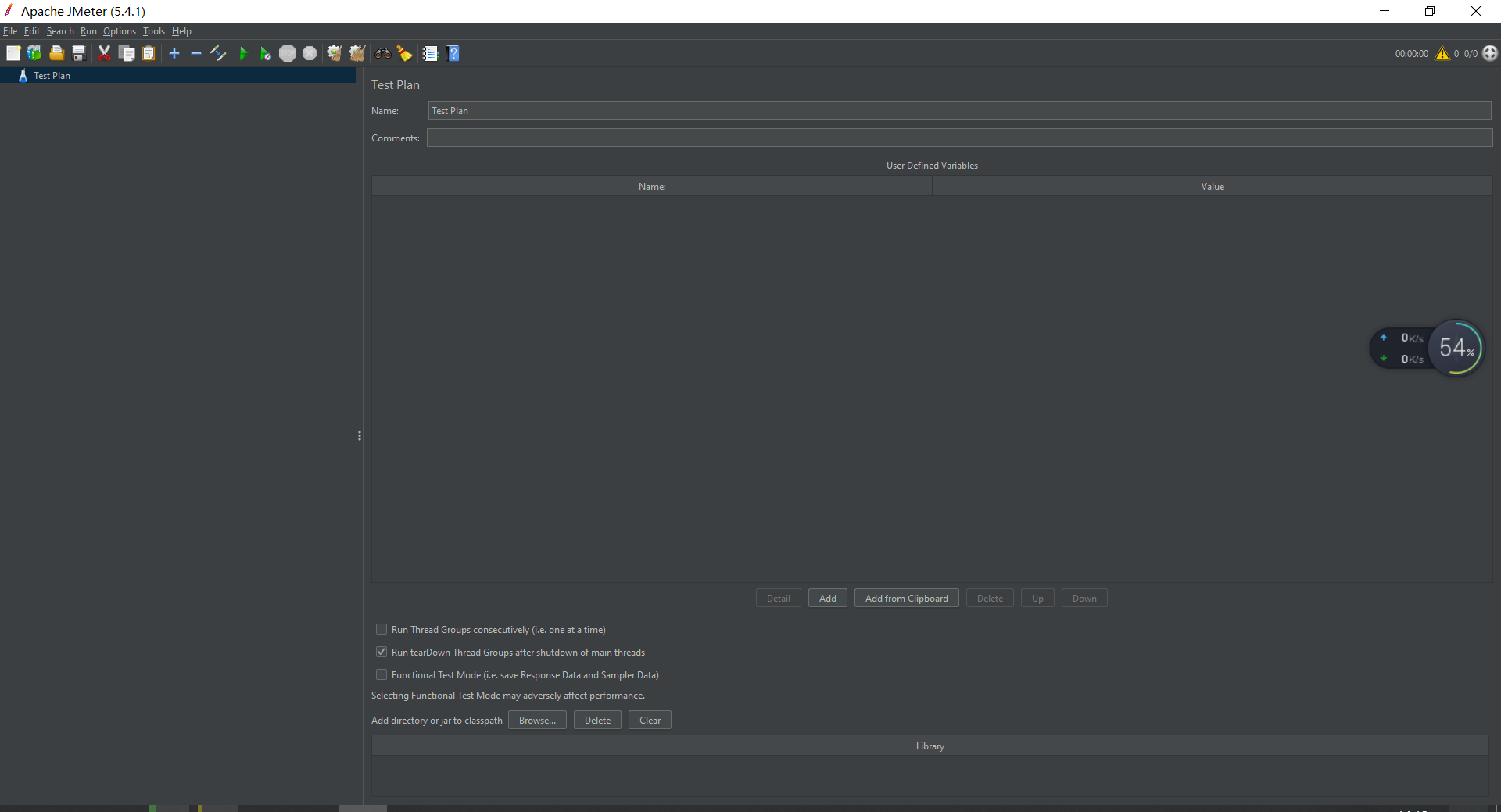This screenshot has height=812, width=1501.
Task: Click the Cut scissors icon
Action: click(104, 53)
